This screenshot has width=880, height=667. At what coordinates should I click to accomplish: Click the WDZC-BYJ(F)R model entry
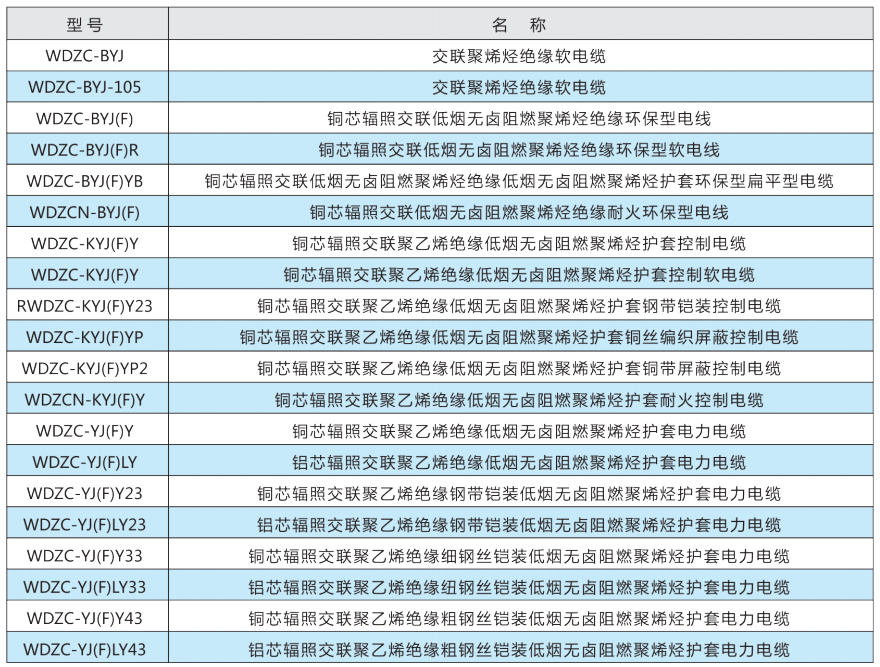pyautogui.click(x=85, y=150)
